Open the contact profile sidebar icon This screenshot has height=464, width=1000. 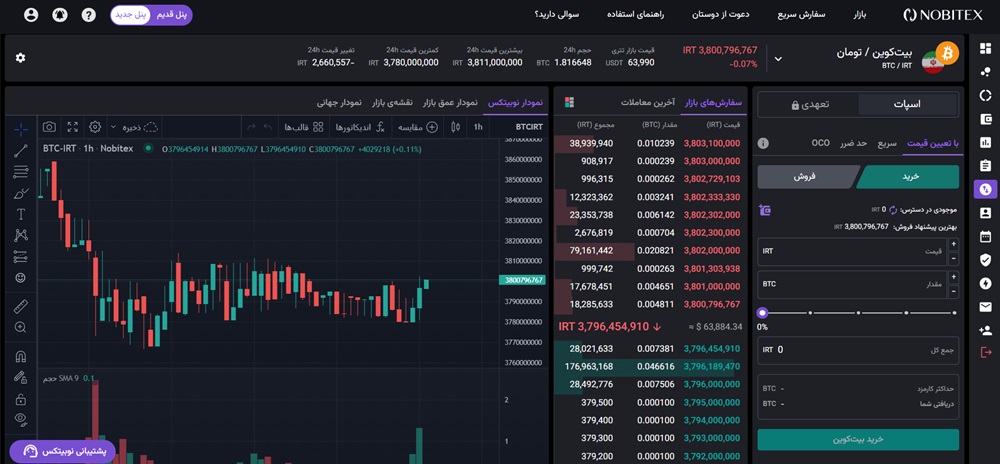[x=985, y=213]
